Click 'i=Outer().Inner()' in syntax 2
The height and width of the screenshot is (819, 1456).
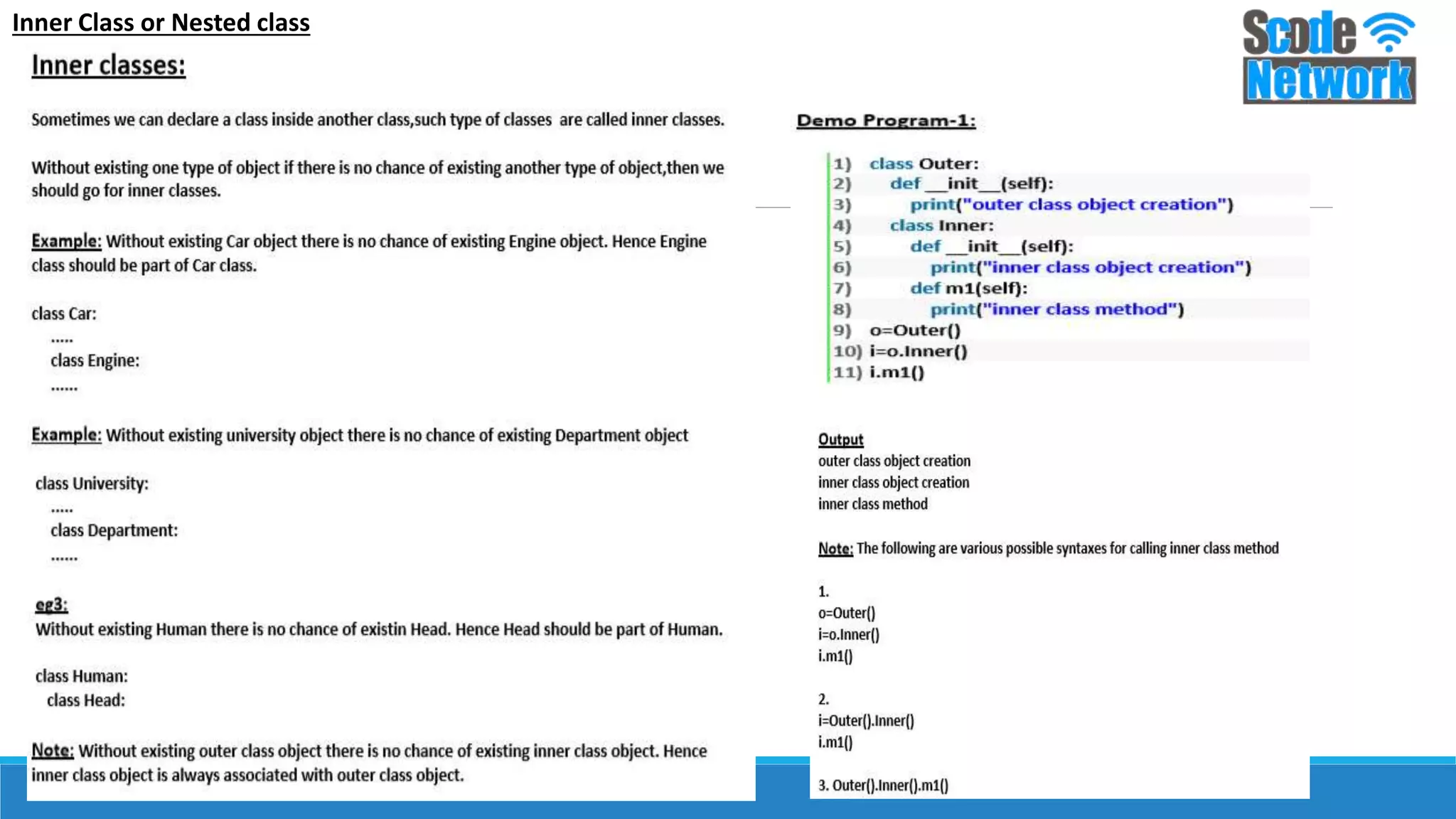pos(866,721)
